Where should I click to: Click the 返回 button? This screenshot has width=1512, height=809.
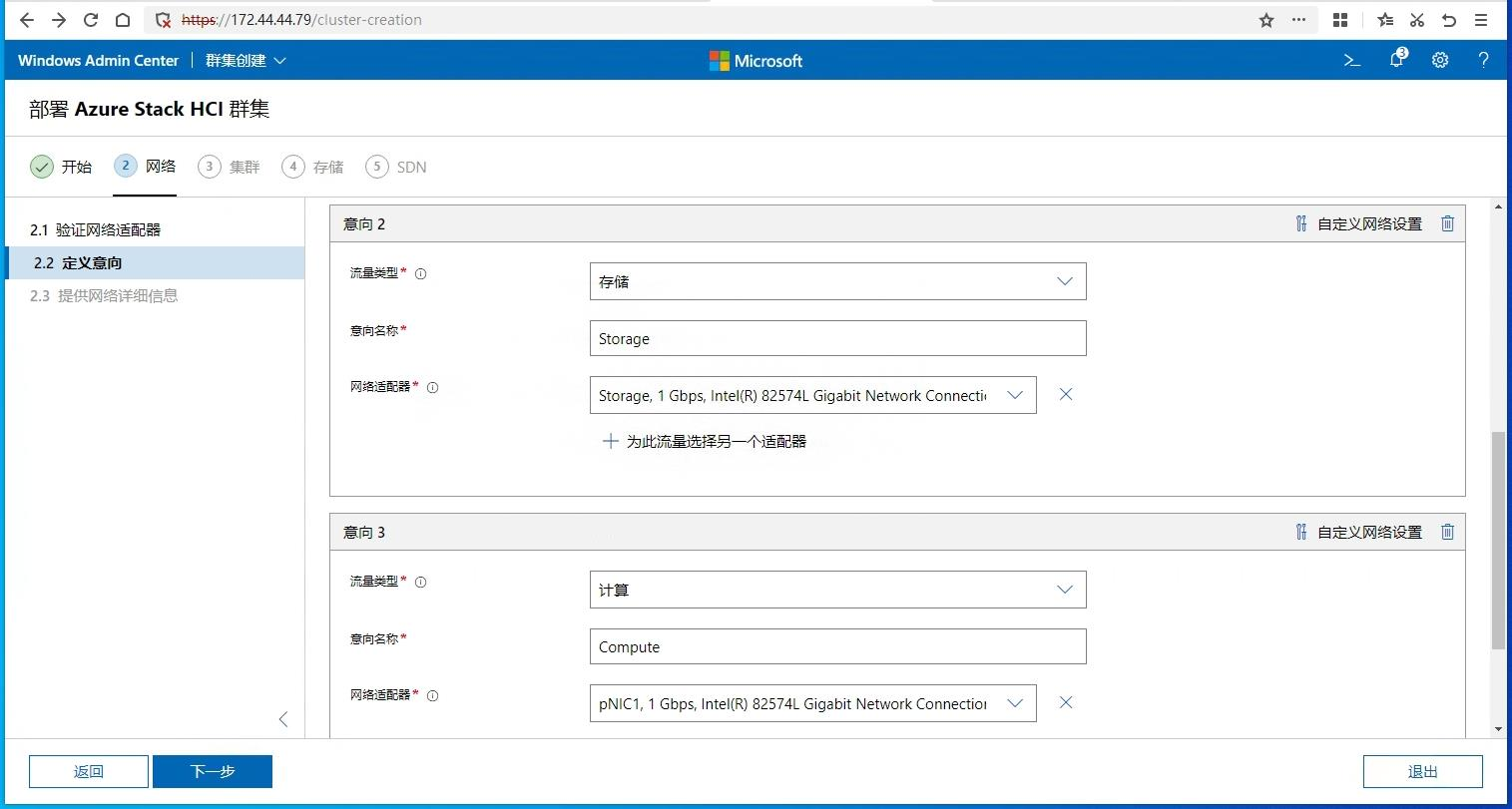pos(89,771)
